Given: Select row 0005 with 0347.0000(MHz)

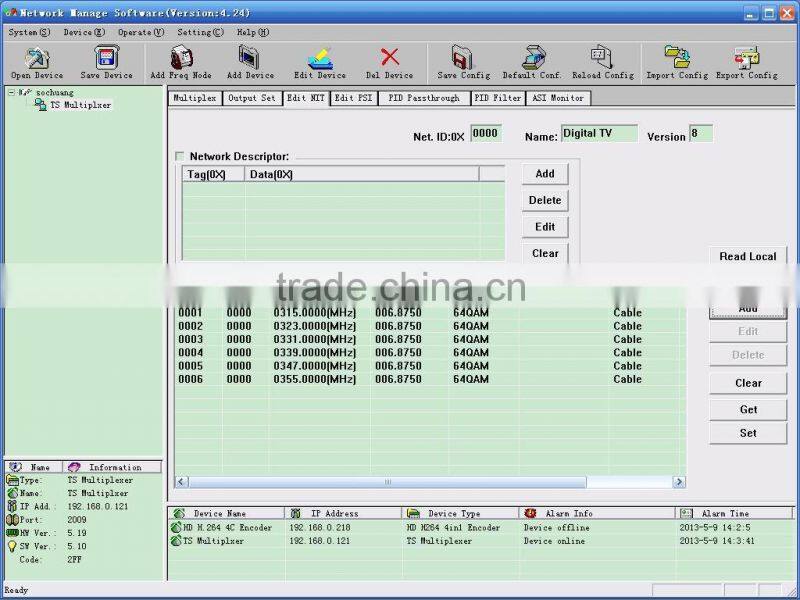Looking at the screenshot, I should [x=430, y=366].
